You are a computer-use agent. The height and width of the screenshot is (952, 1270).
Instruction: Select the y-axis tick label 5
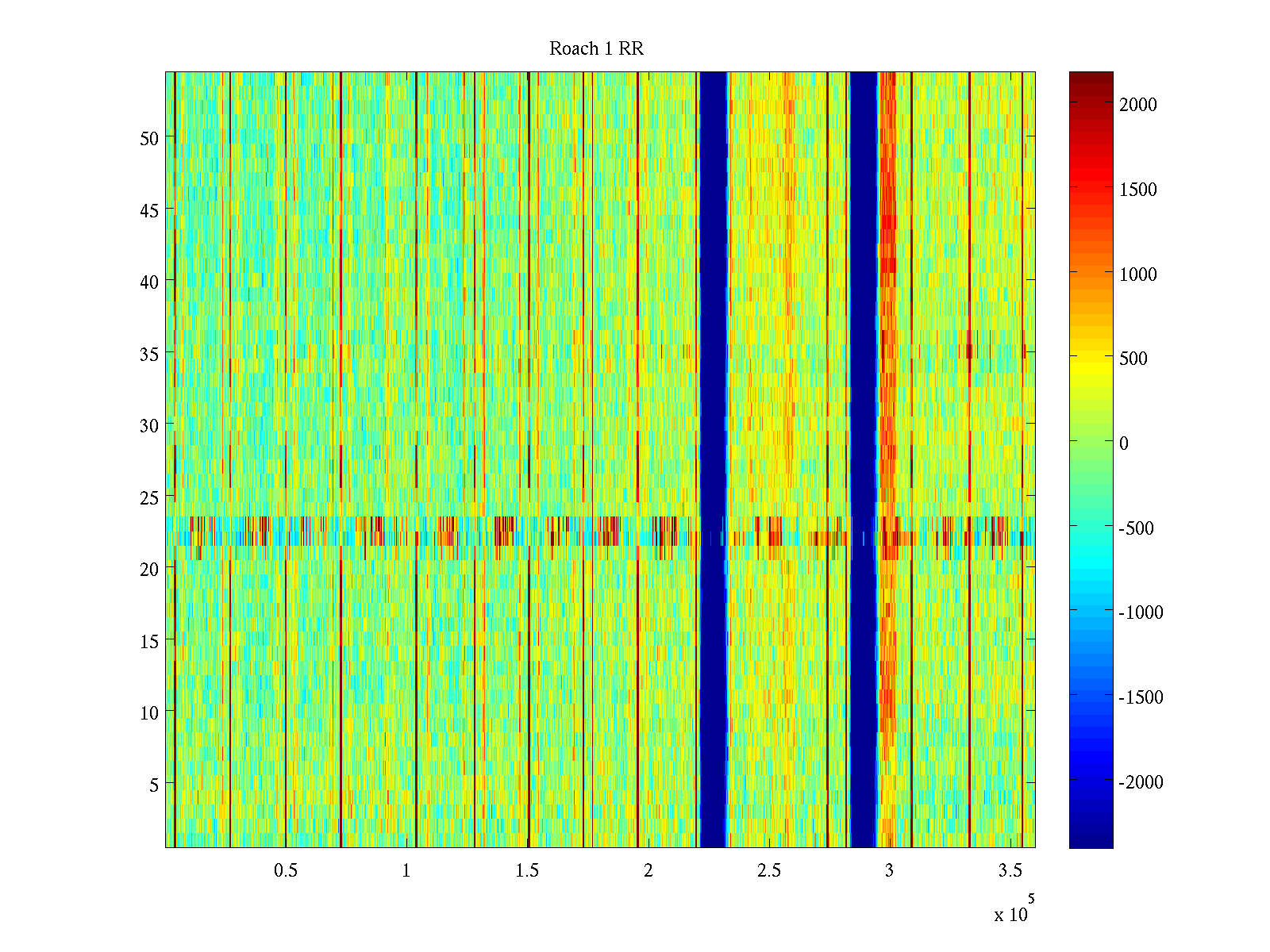tap(153, 785)
